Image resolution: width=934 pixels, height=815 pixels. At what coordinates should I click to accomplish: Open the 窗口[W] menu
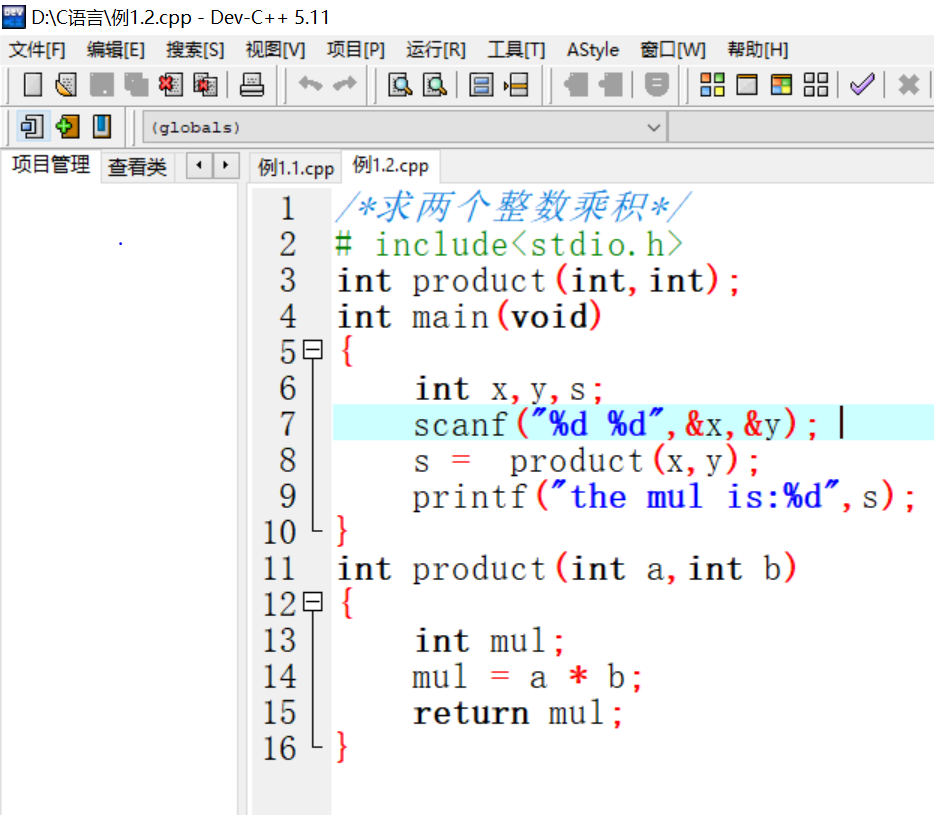[x=673, y=50]
